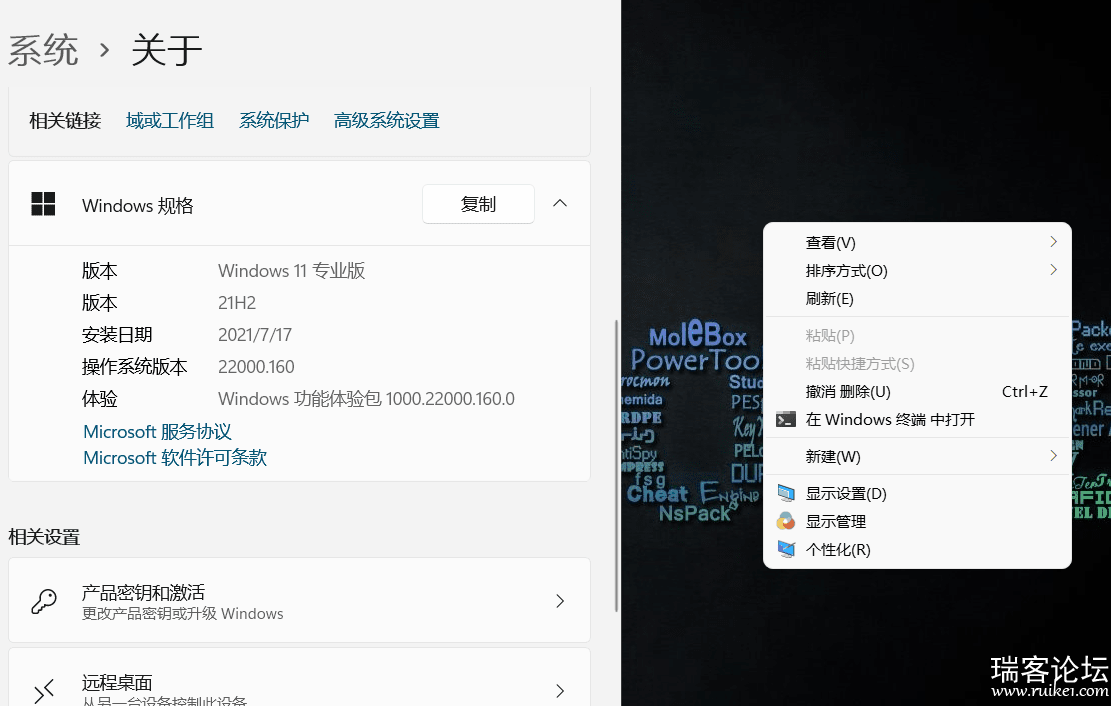The width and height of the screenshot is (1114, 706).
Task: Click the Windows 规格 header text
Action: [x=137, y=205]
